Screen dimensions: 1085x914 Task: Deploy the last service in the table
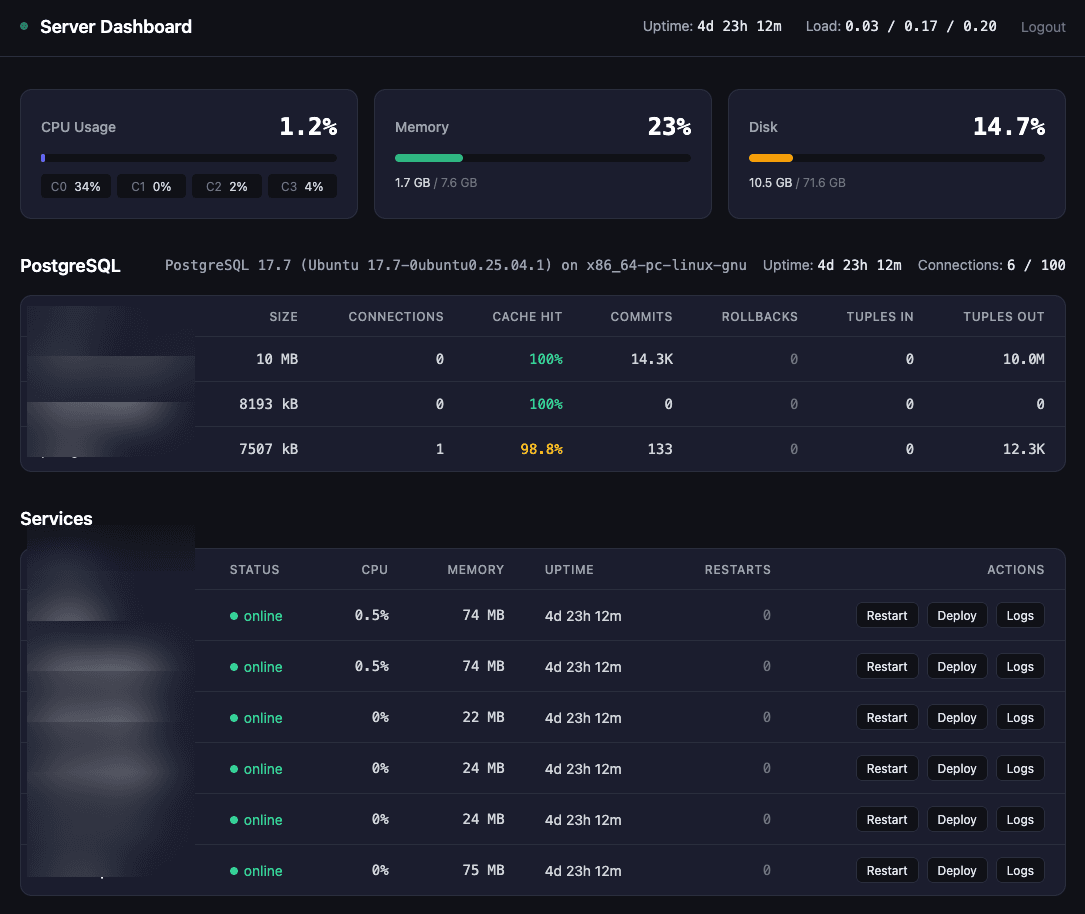click(956, 870)
